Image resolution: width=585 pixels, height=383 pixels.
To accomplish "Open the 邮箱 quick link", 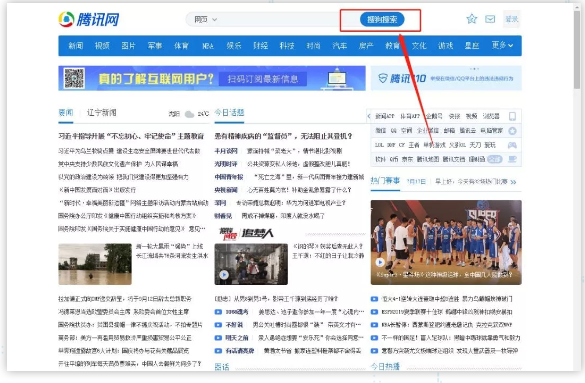I will coord(449,131).
